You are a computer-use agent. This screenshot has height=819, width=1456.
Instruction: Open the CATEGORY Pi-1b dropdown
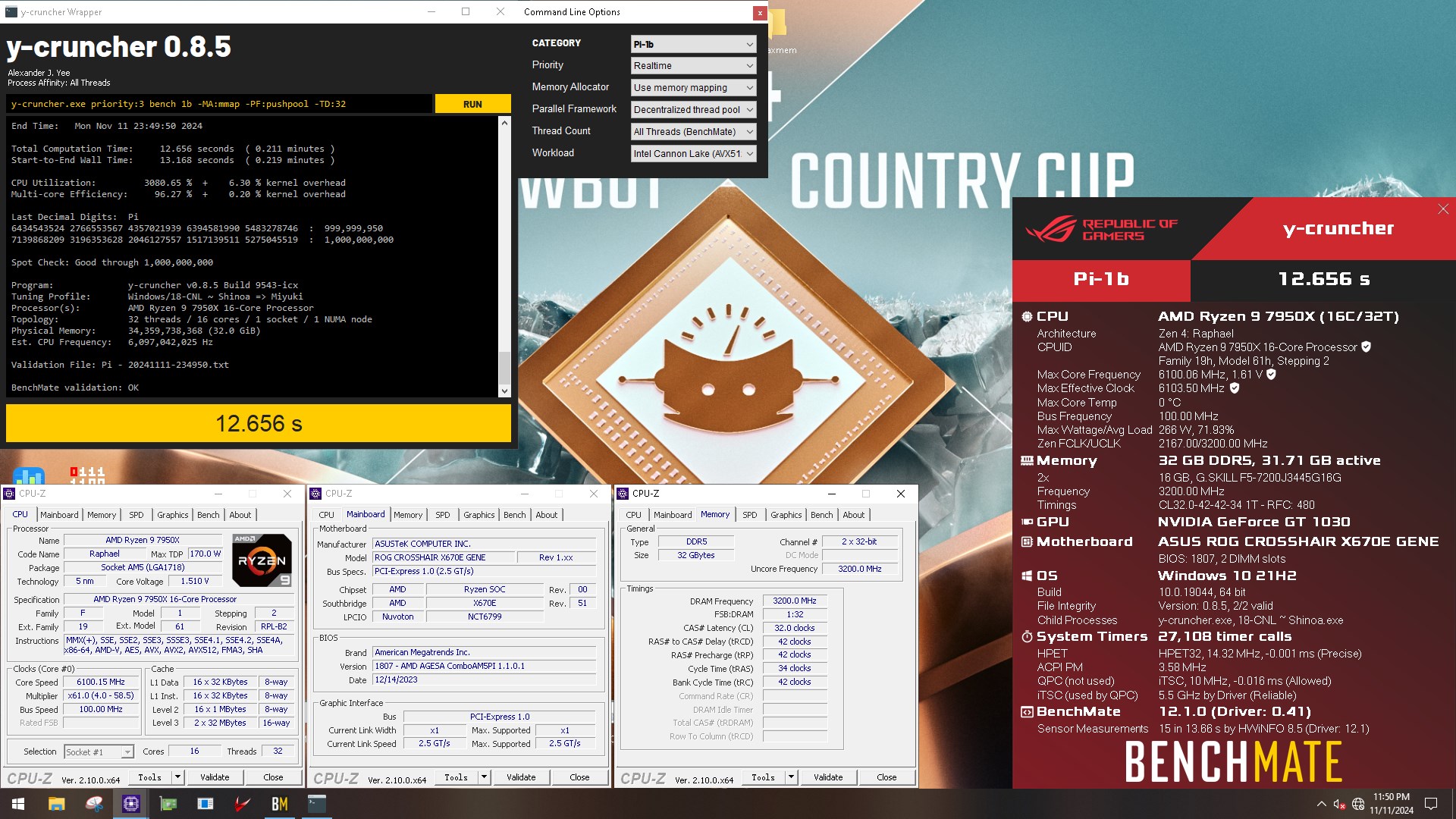coord(693,44)
